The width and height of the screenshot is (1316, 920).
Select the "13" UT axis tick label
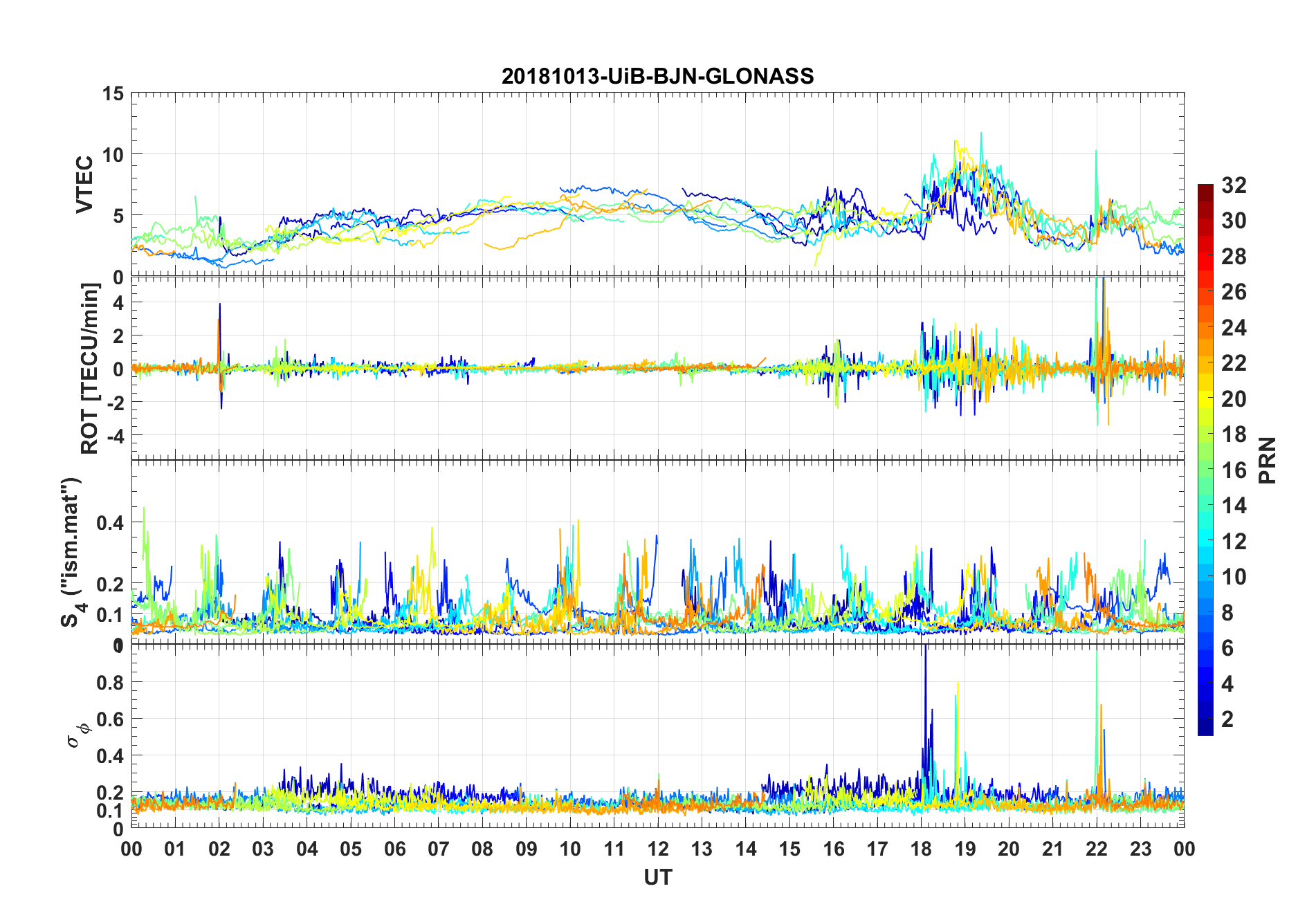[x=702, y=849]
